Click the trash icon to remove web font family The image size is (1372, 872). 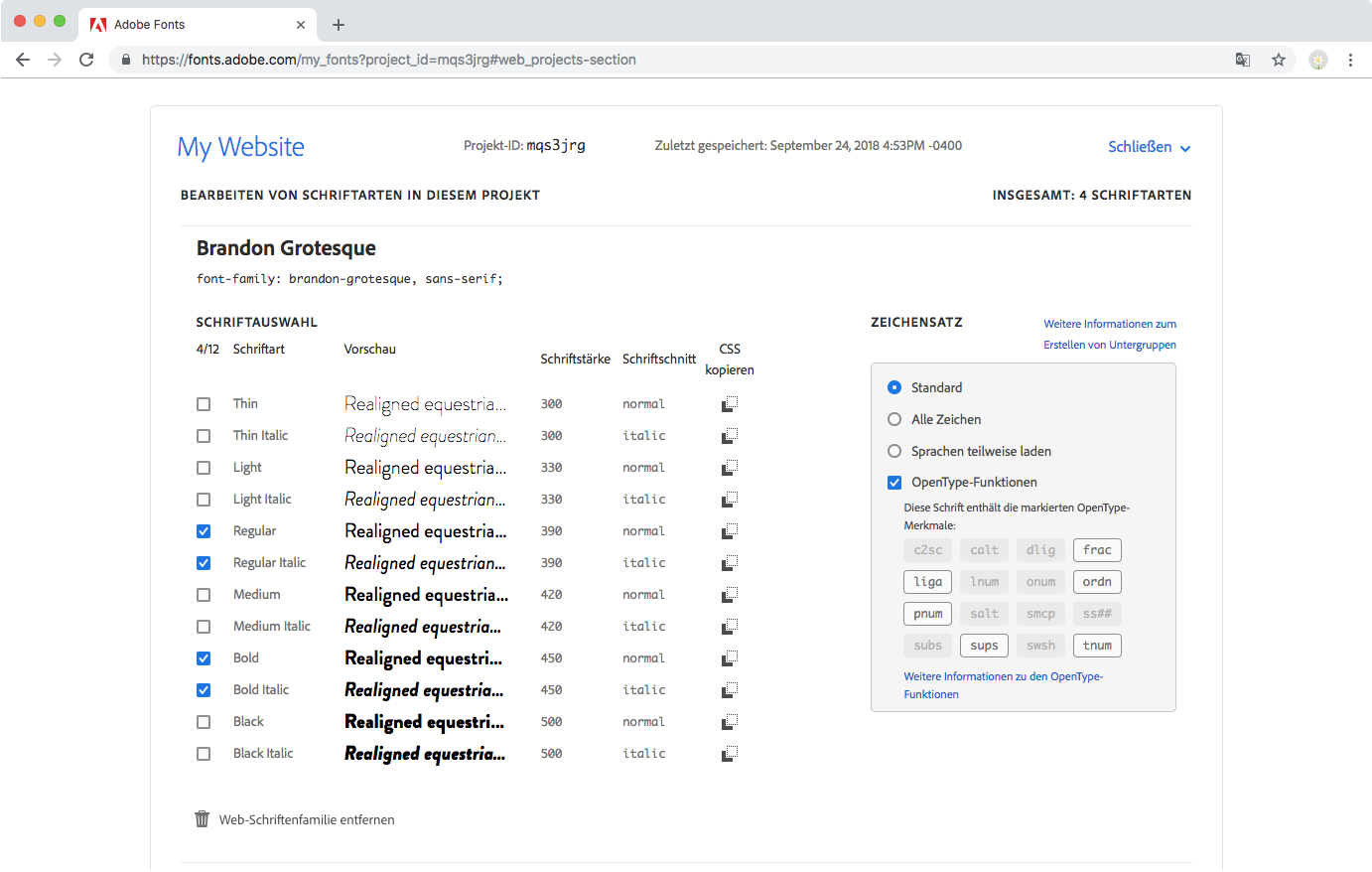(203, 819)
